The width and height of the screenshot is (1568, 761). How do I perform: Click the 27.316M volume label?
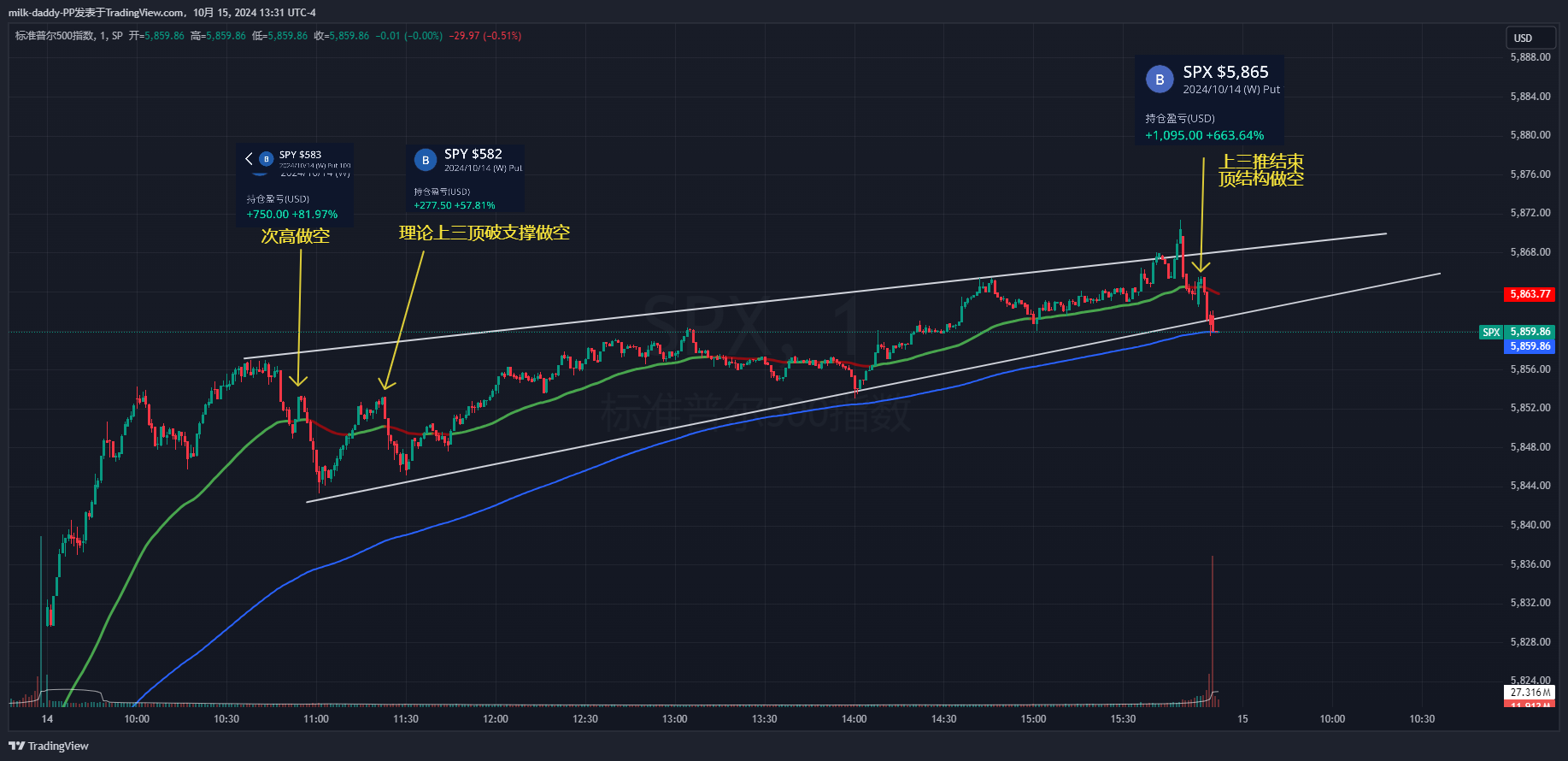tap(1529, 693)
